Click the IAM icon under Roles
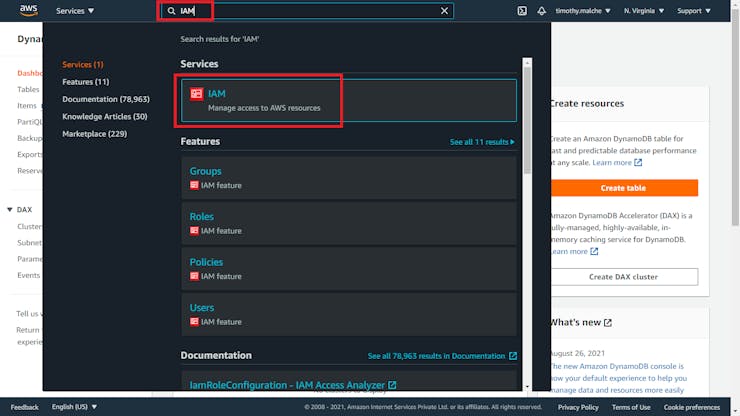This screenshot has width=740, height=416. point(194,230)
